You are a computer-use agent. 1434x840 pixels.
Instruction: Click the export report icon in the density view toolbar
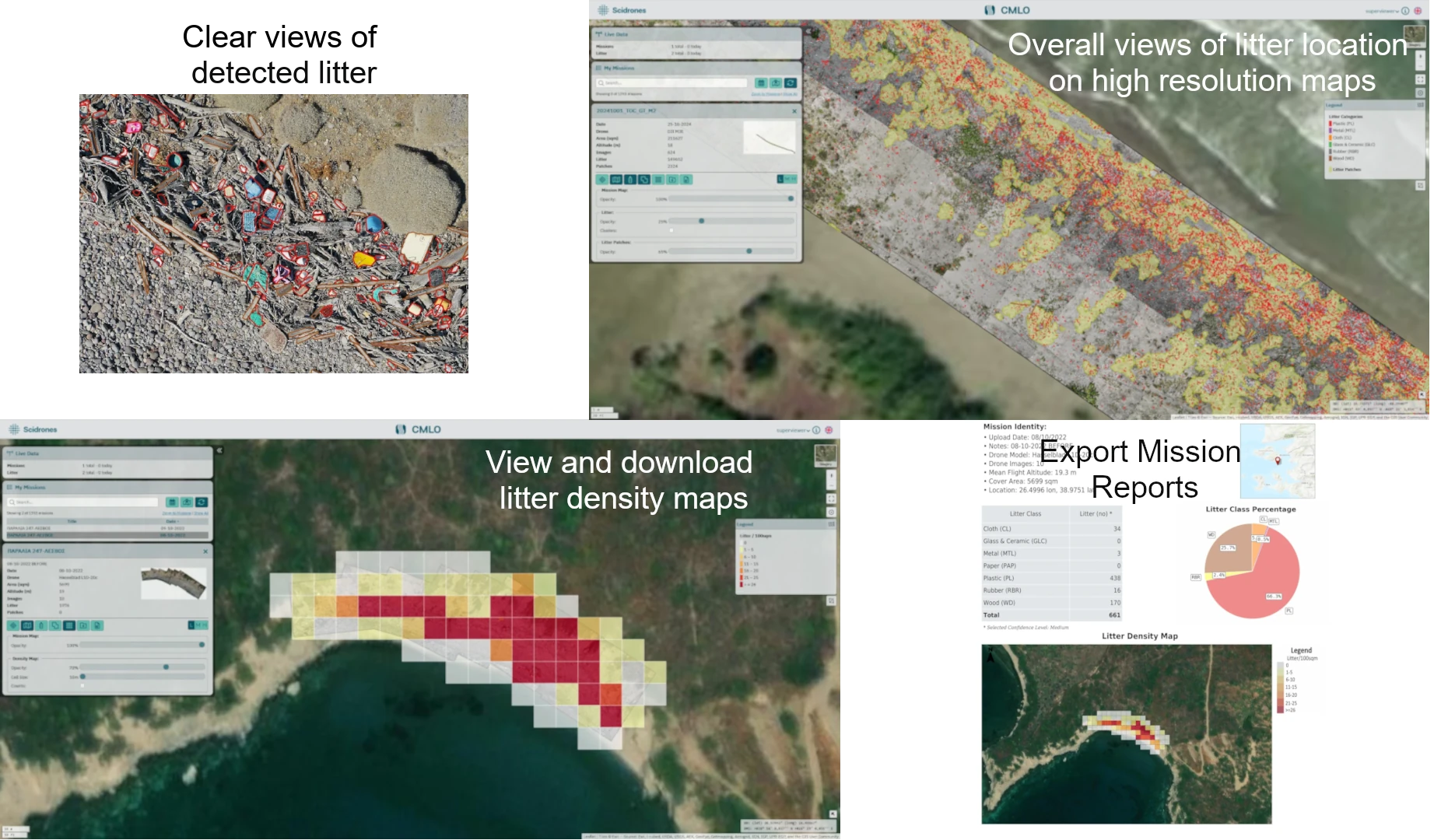[x=97, y=625]
